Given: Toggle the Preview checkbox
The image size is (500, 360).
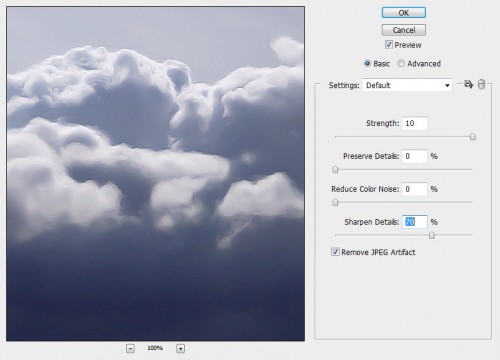Looking at the screenshot, I should (389, 45).
